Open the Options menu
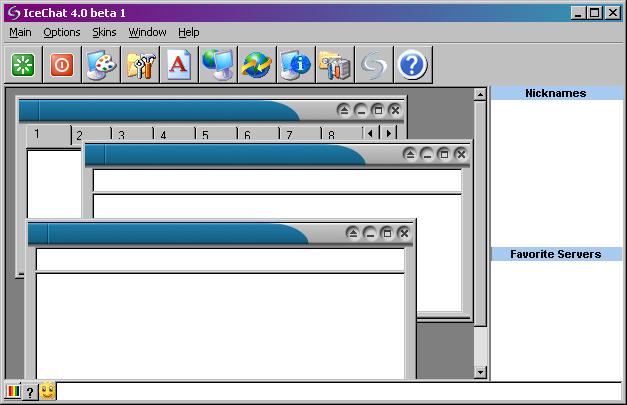Image resolution: width=627 pixels, height=405 pixels. click(62, 32)
